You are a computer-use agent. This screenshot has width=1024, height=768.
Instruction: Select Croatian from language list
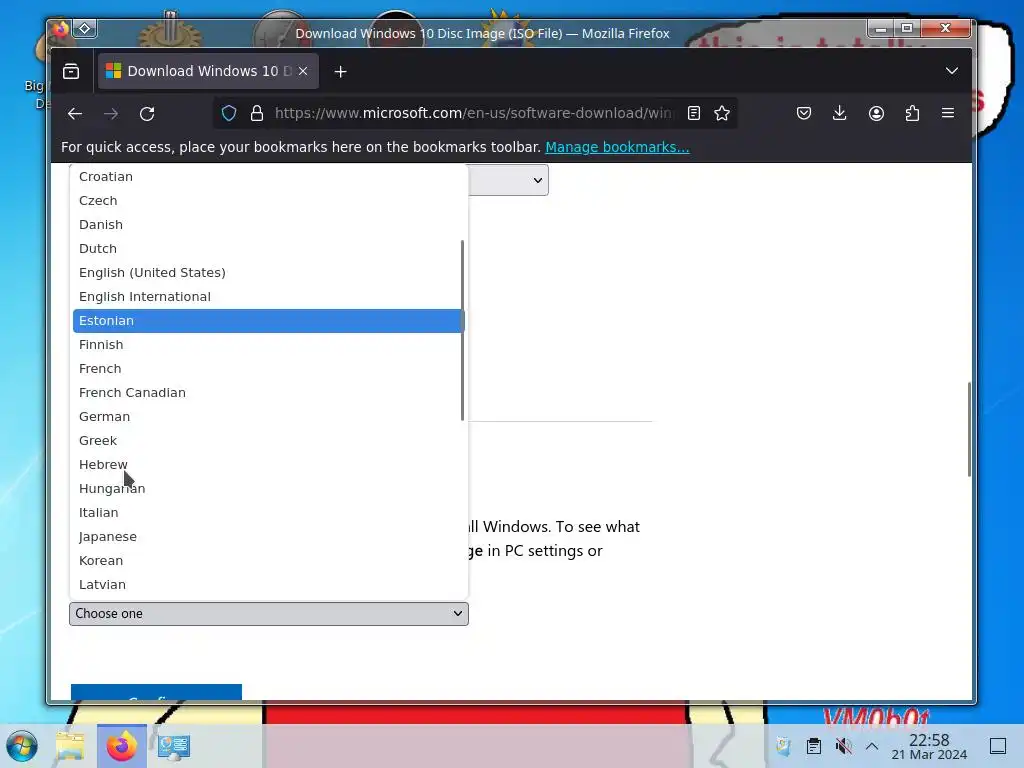[x=268, y=176]
